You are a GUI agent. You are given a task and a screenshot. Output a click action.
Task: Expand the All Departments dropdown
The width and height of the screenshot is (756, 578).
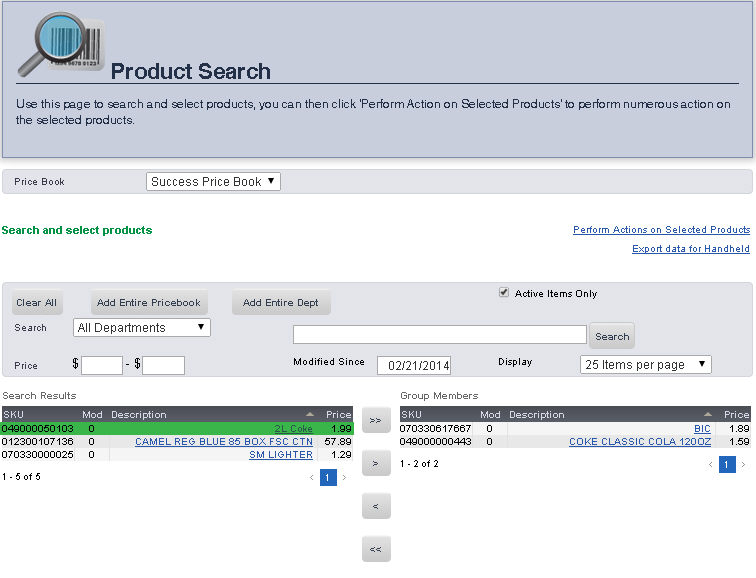[142, 328]
